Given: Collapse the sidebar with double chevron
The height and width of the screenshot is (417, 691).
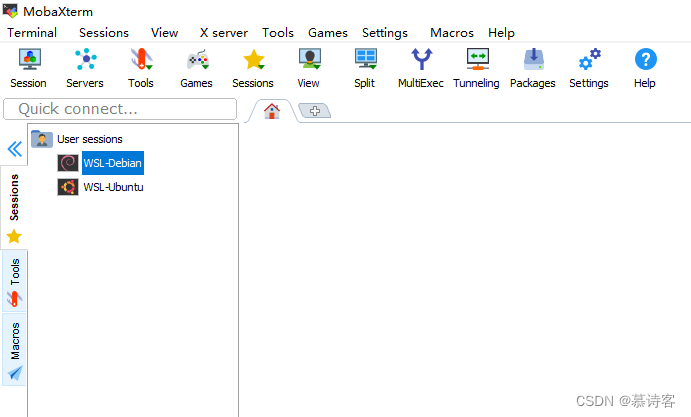Looking at the screenshot, I should 15,149.
